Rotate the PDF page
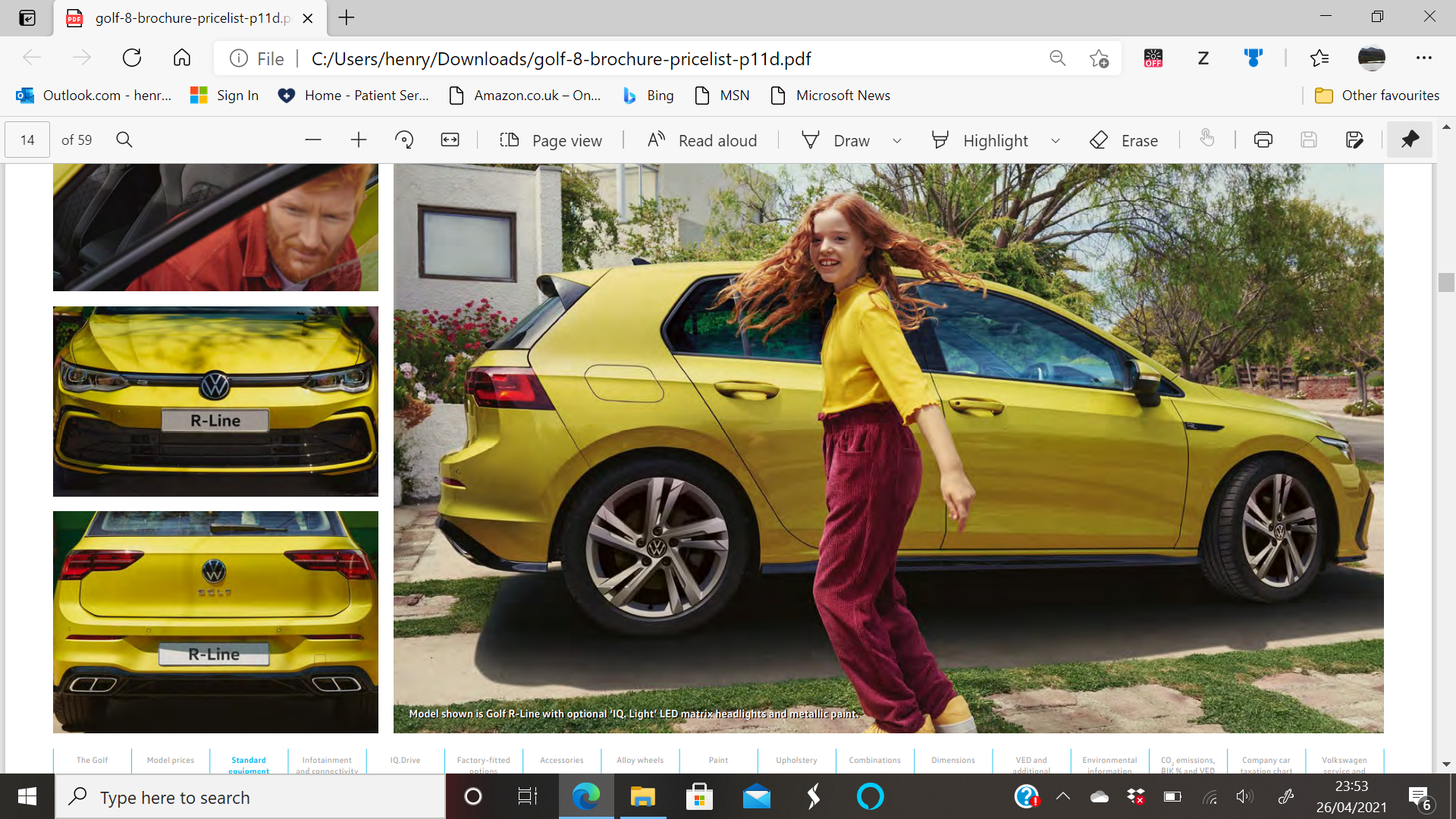This screenshot has width=1456, height=819. click(x=404, y=140)
